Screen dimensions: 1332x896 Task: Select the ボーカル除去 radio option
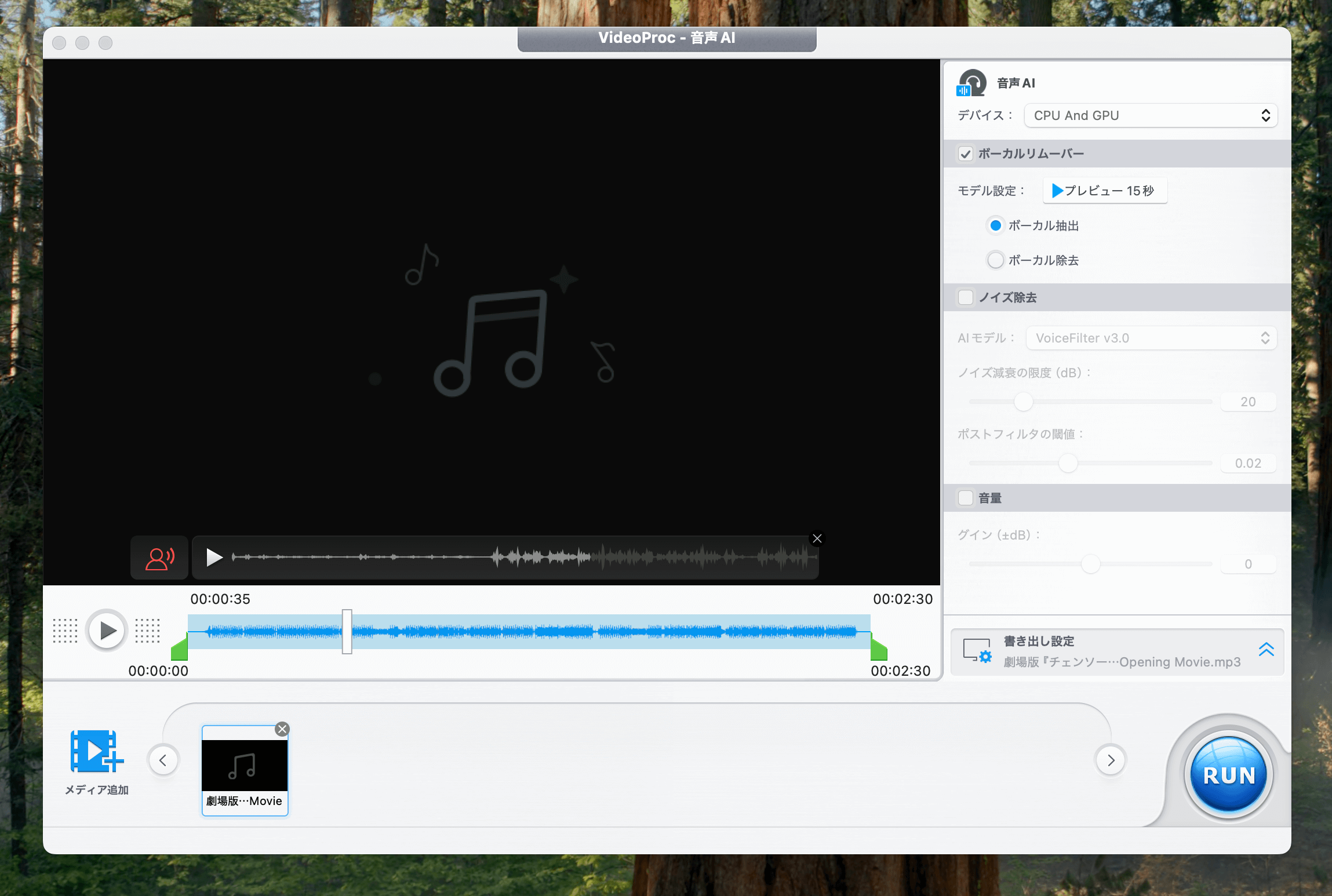[x=995, y=260]
